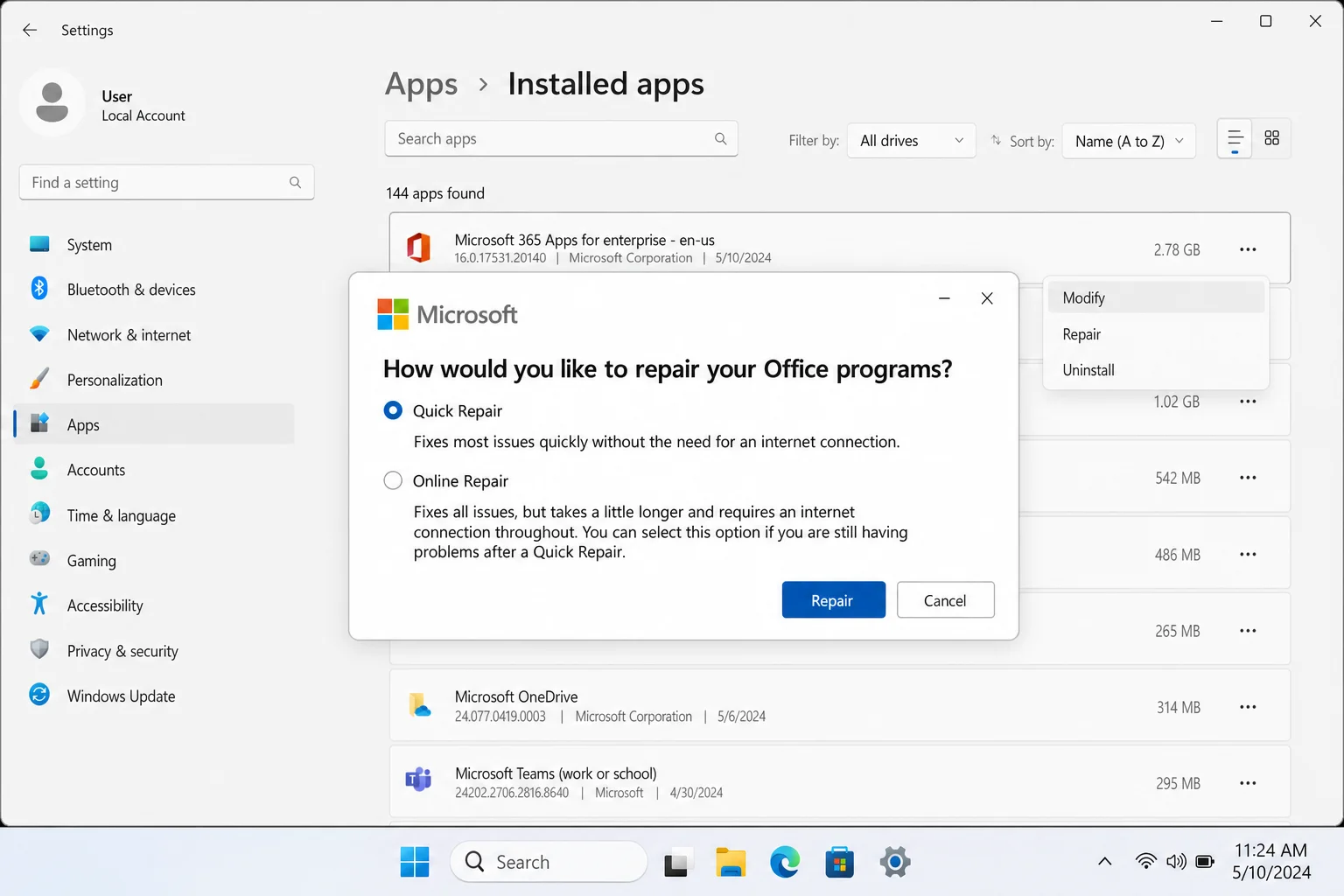
Task: Open the clock showing 11:24 AM
Action: tap(1271, 861)
